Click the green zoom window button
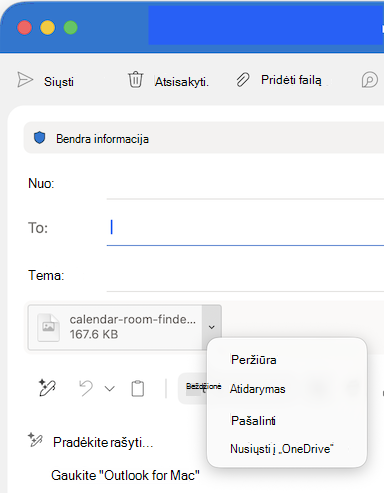384x493 pixels. click(x=71, y=28)
